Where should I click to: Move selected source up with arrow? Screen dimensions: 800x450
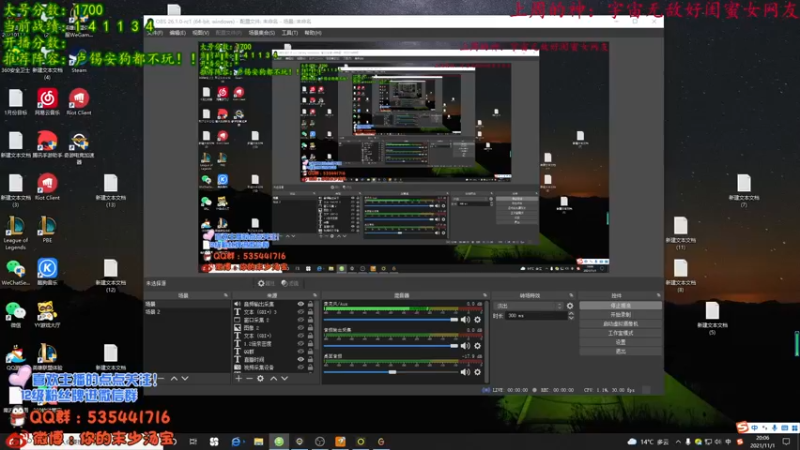(273, 379)
